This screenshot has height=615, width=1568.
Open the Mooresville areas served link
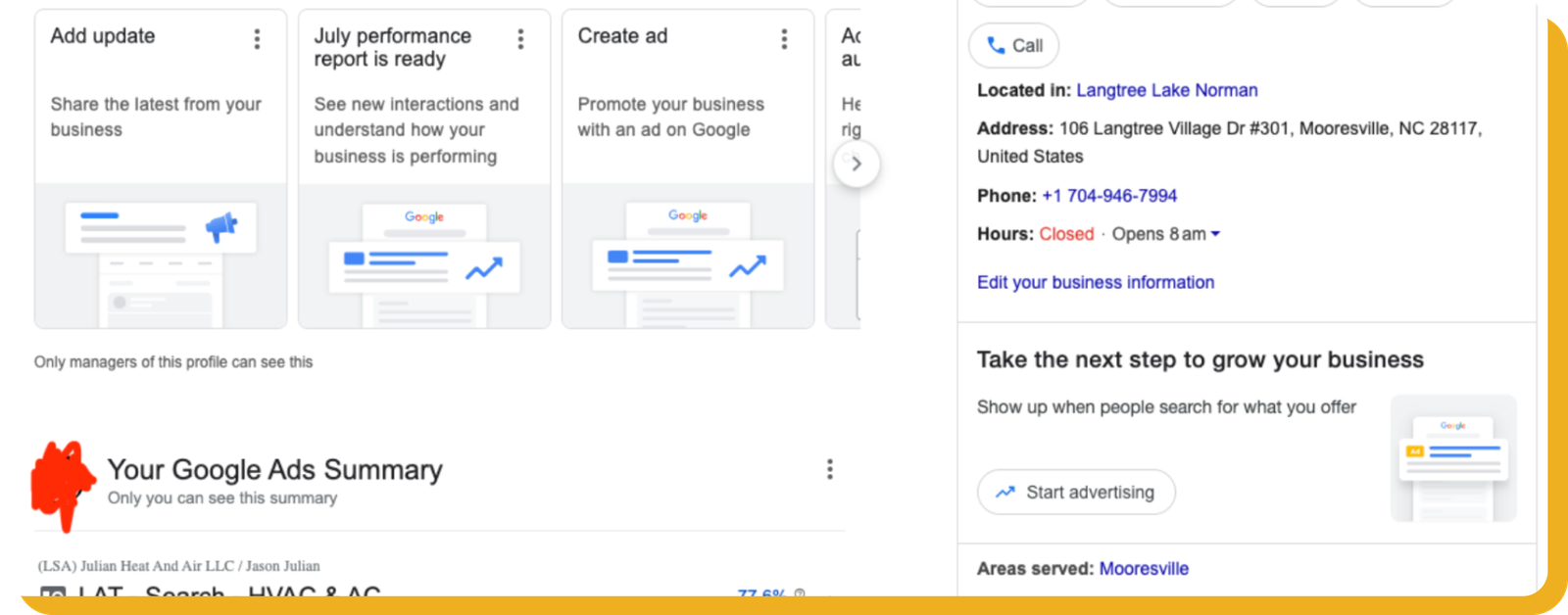click(x=1144, y=569)
